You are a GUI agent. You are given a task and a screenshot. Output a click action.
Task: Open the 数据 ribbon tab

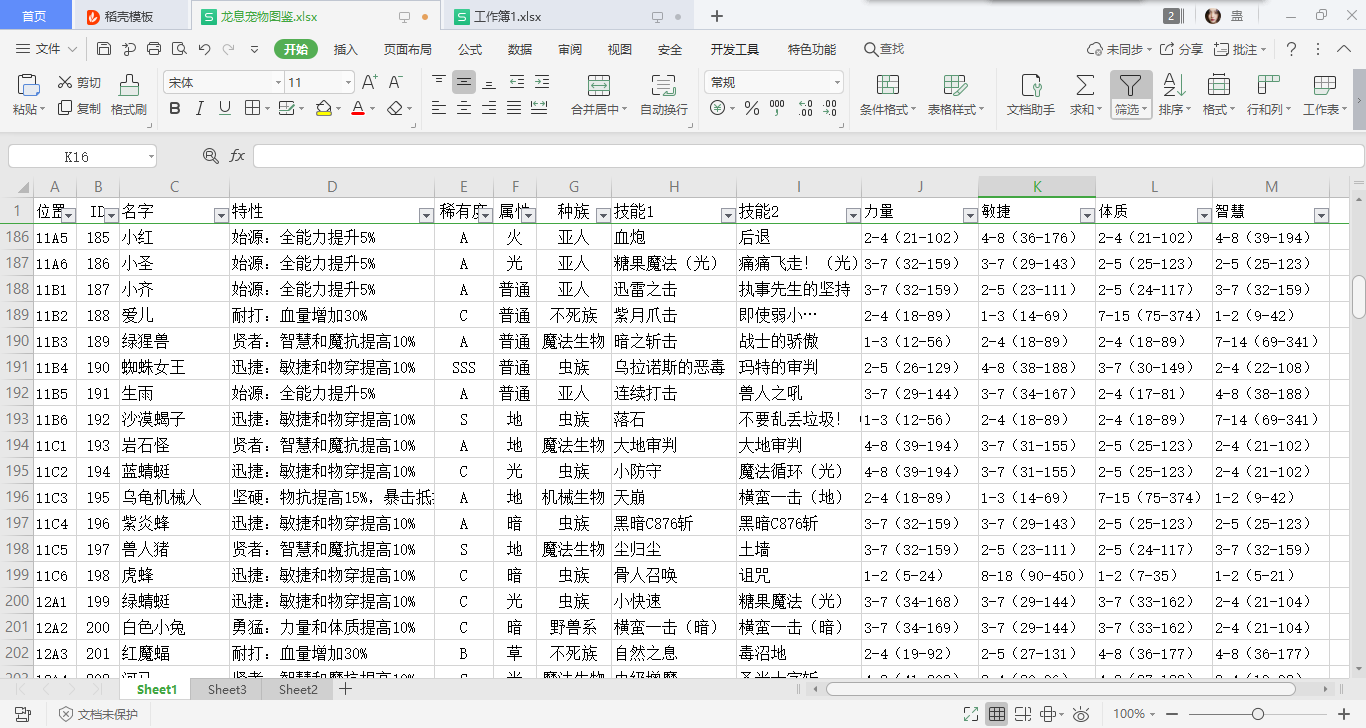coord(520,49)
